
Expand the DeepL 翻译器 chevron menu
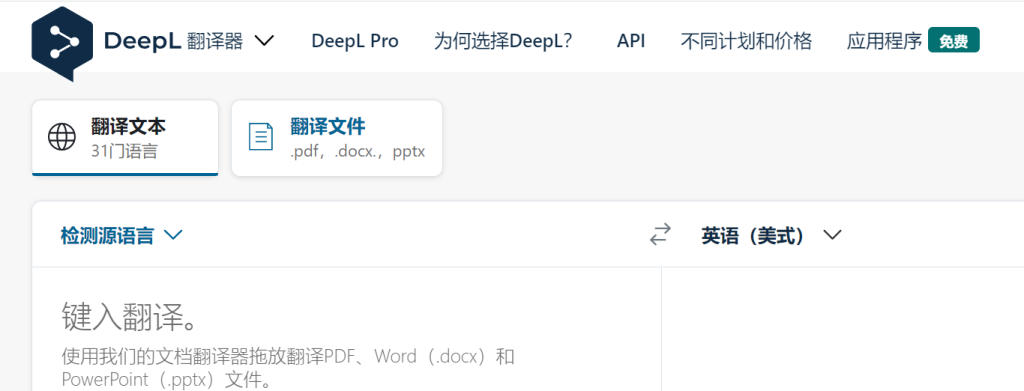[264, 41]
